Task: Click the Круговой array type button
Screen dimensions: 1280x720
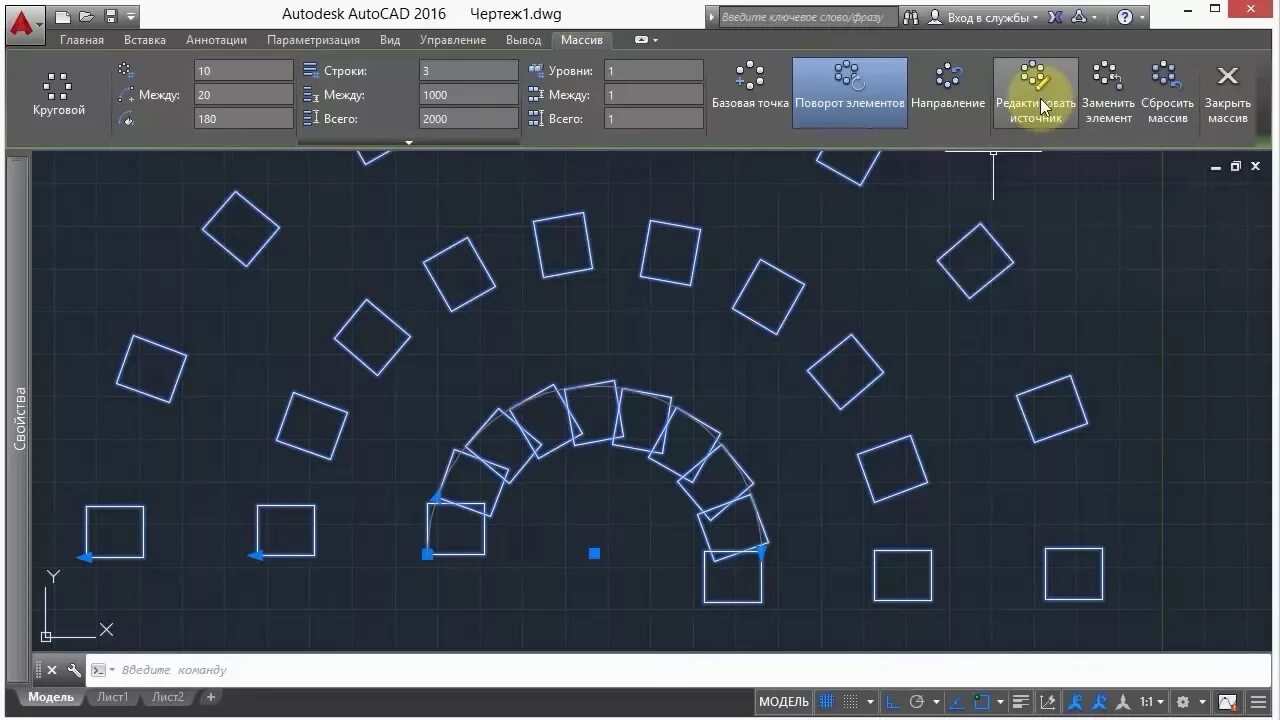Action: [x=59, y=95]
